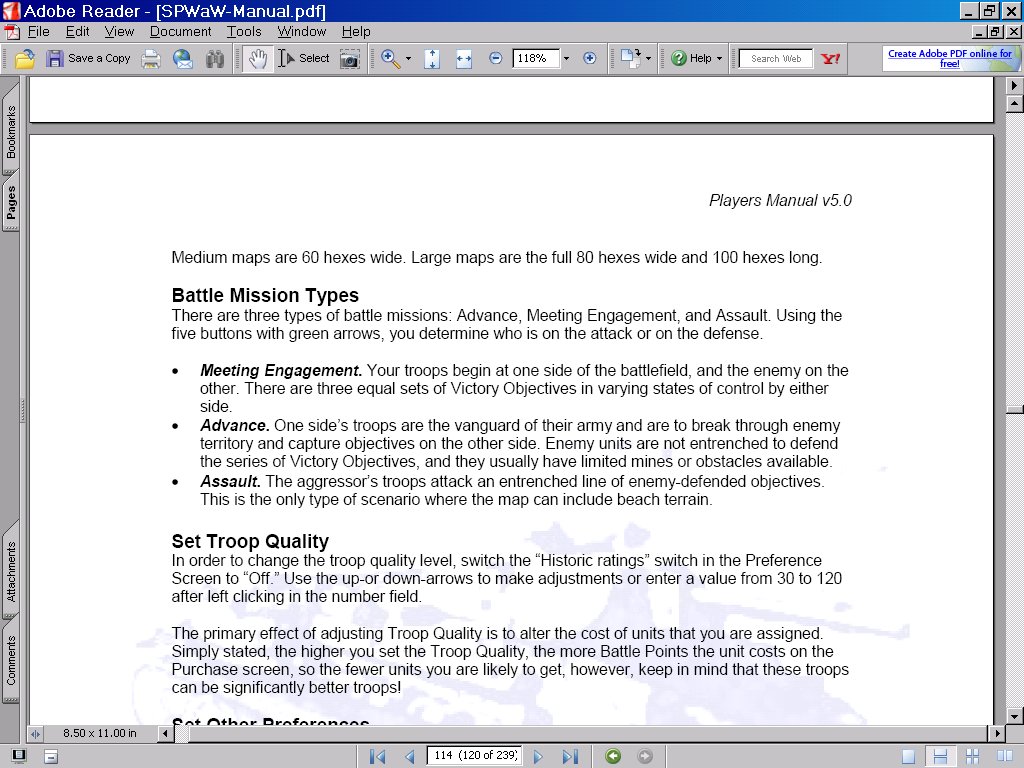
Task: Zoom in with the plus button
Action: click(590, 58)
